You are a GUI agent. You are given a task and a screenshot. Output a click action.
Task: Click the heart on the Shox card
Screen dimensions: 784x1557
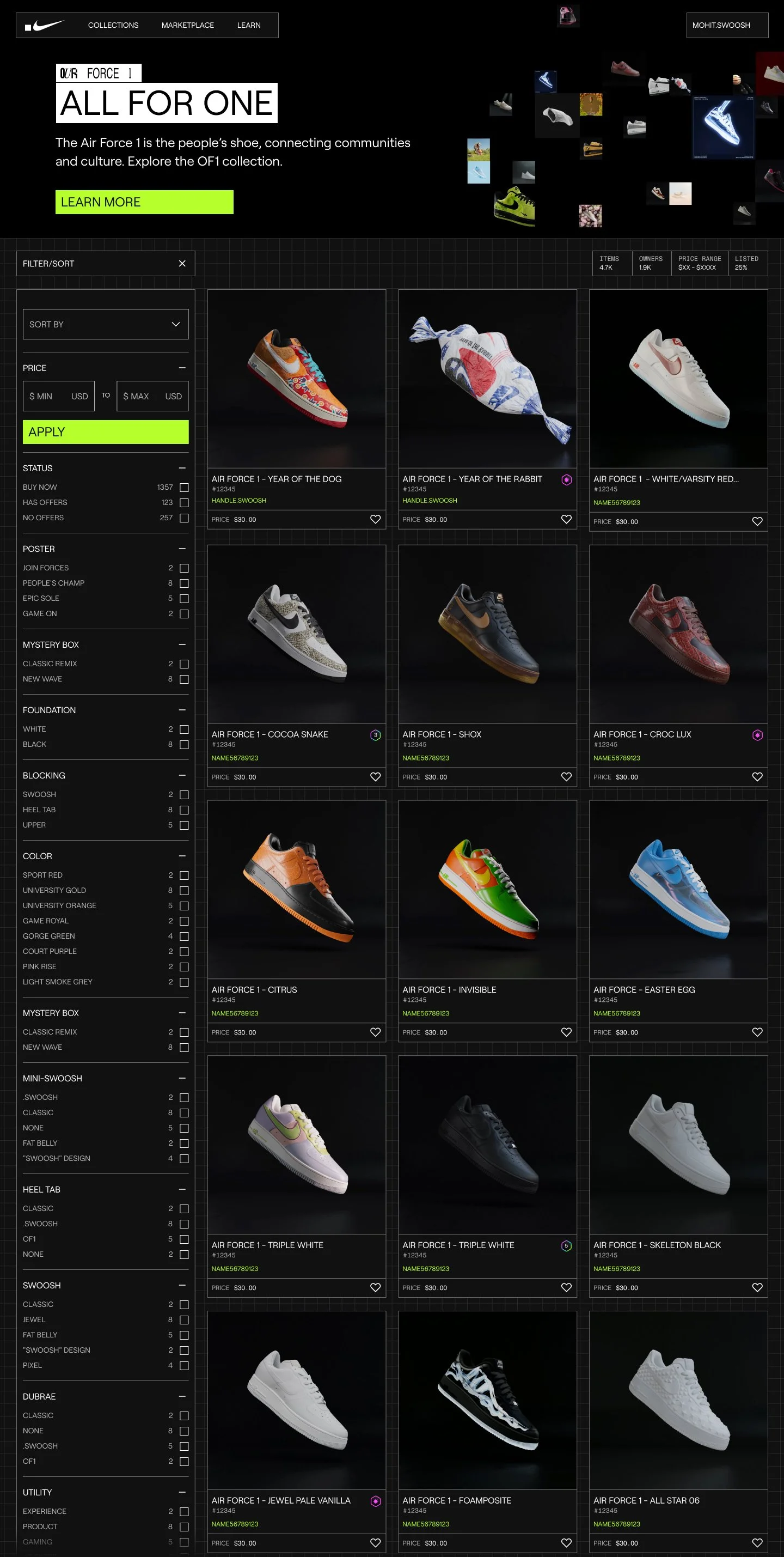coord(566,777)
